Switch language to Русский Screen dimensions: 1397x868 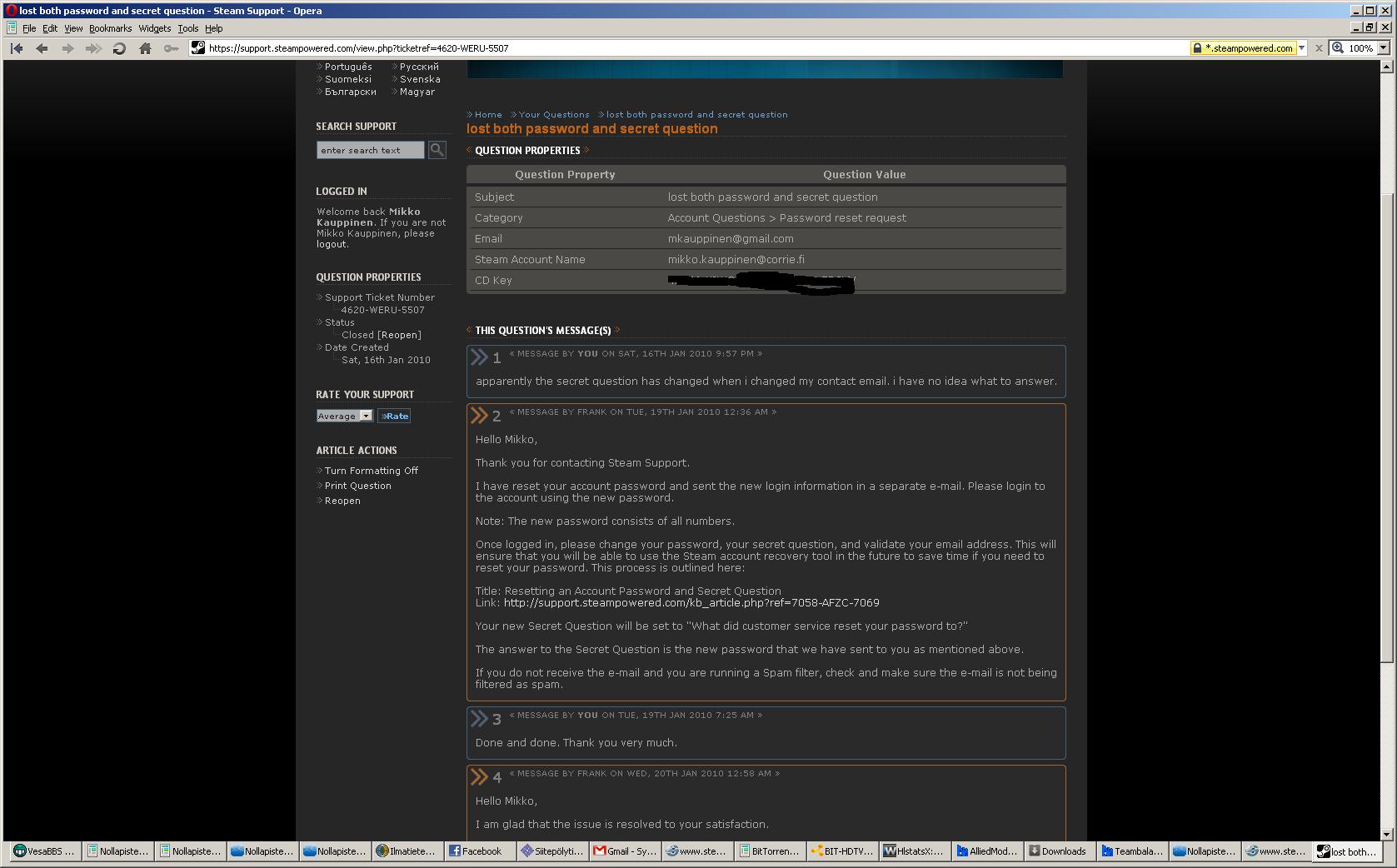point(419,67)
